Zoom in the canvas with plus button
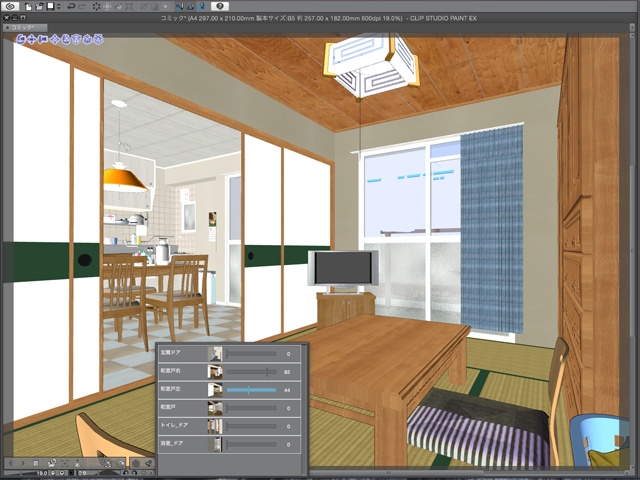 [x=62, y=473]
